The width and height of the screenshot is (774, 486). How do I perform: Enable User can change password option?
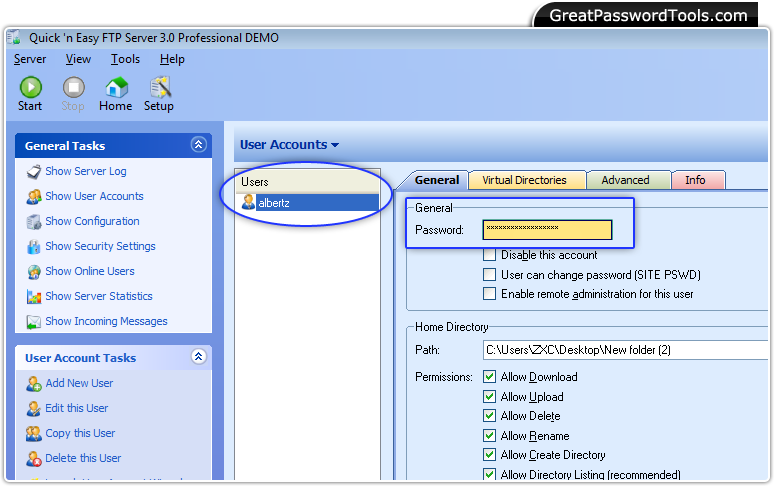tap(489, 274)
